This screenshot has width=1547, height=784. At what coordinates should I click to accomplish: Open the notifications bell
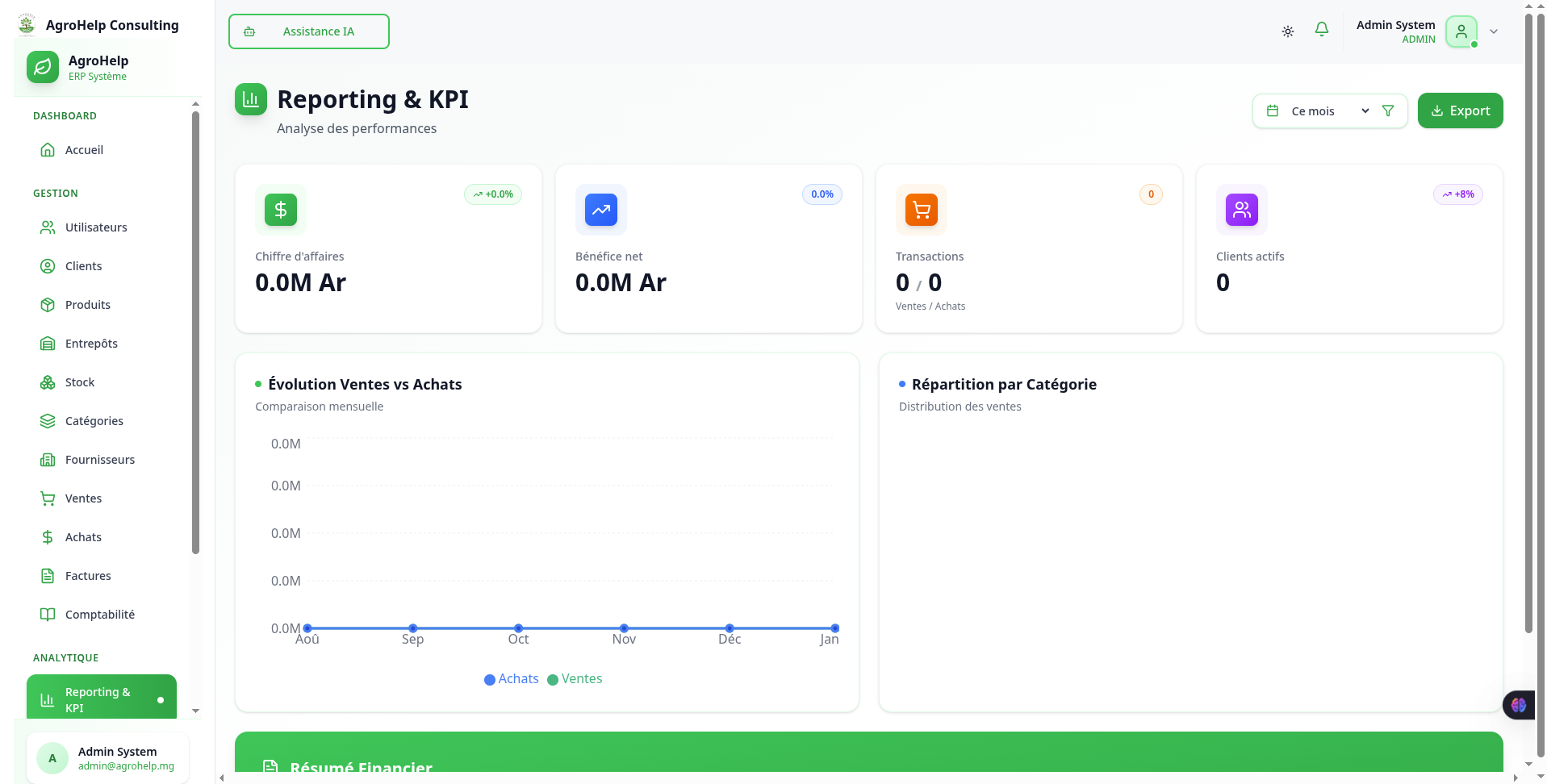pos(1321,29)
